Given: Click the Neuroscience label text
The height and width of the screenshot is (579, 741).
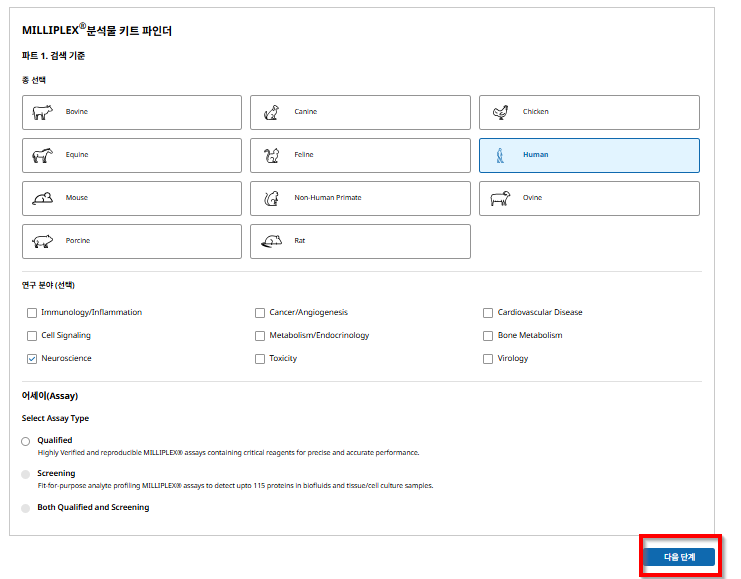Looking at the screenshot, I should coord(66,358).
